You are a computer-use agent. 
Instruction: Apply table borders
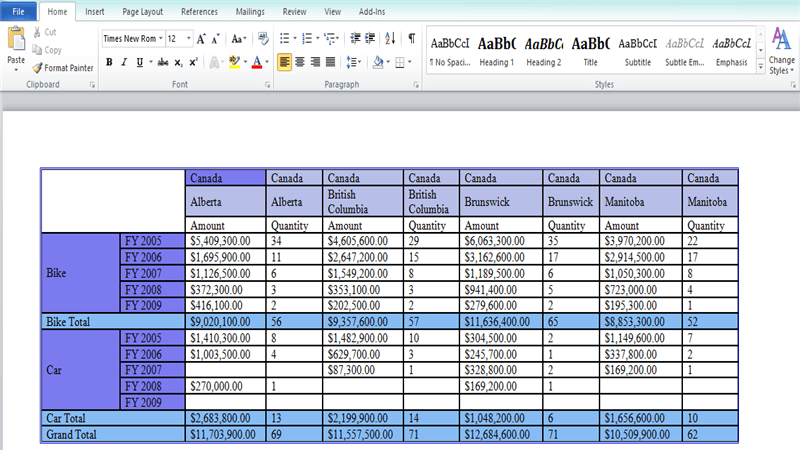pos(400,62)
